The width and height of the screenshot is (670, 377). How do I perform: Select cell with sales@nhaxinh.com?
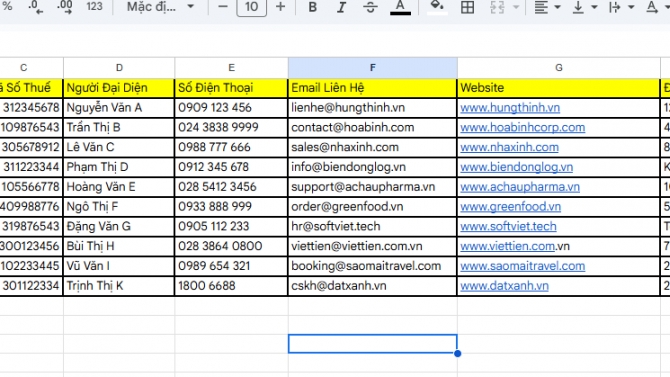coord(372,147)
